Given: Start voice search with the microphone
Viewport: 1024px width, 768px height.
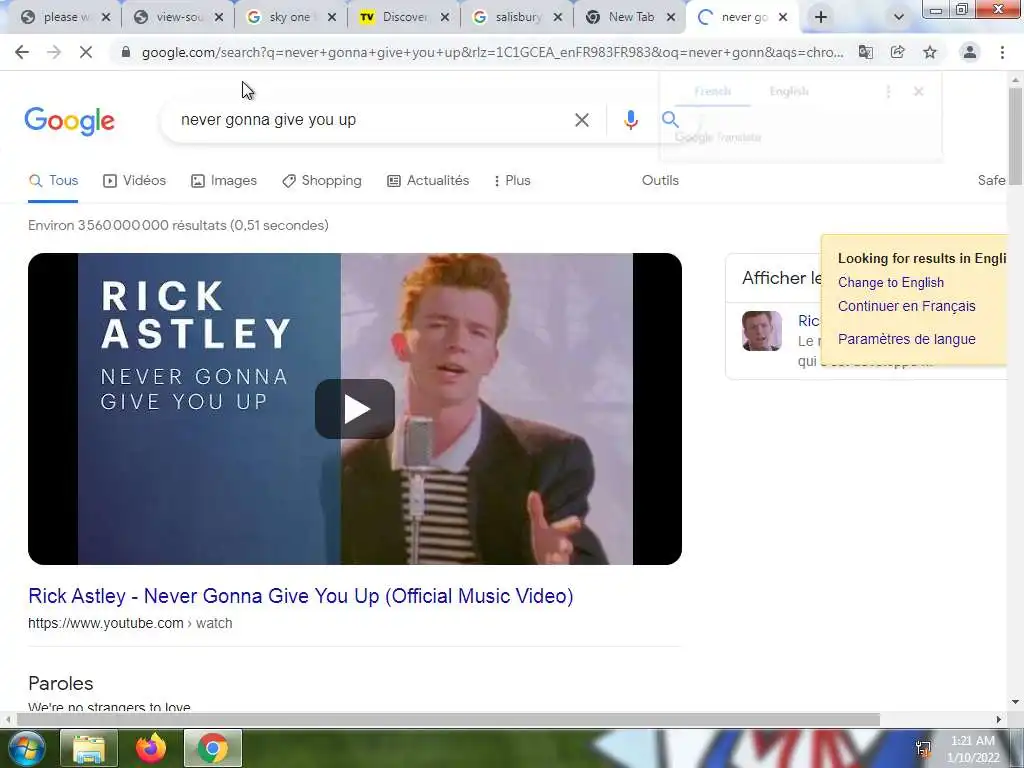Looking at the screenshot, I should [x=631, y=120].
